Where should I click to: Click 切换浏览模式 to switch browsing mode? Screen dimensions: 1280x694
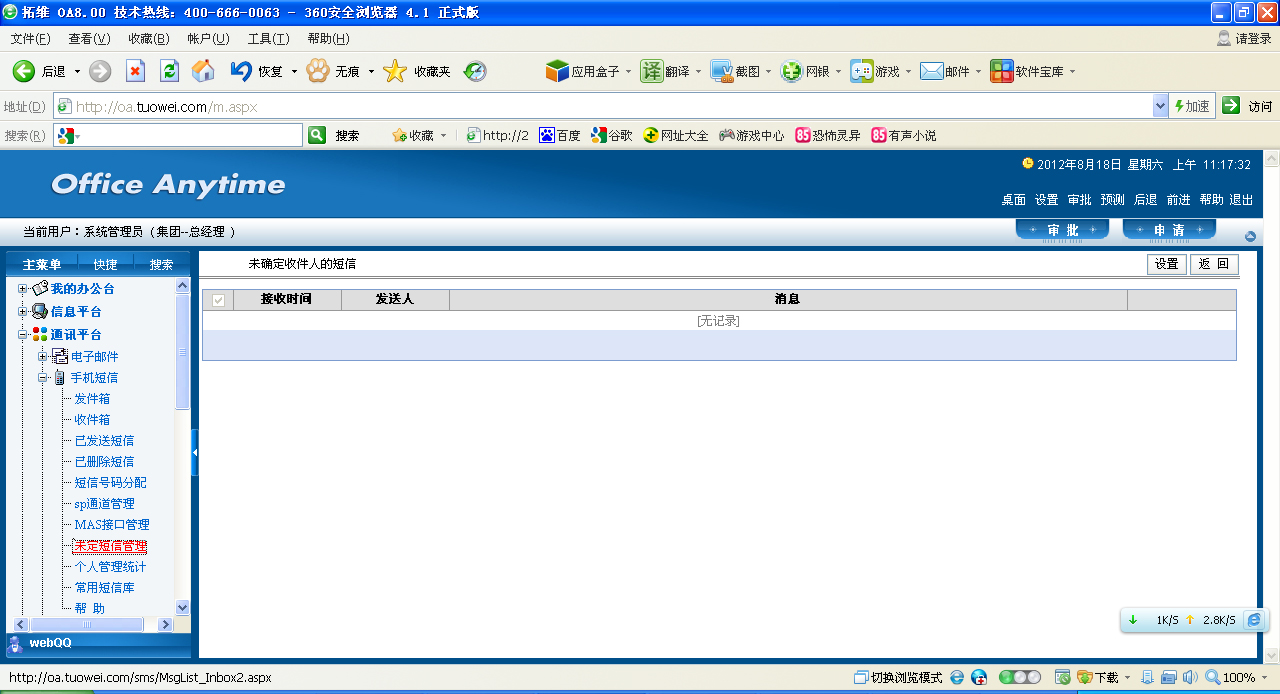(898, 677)
